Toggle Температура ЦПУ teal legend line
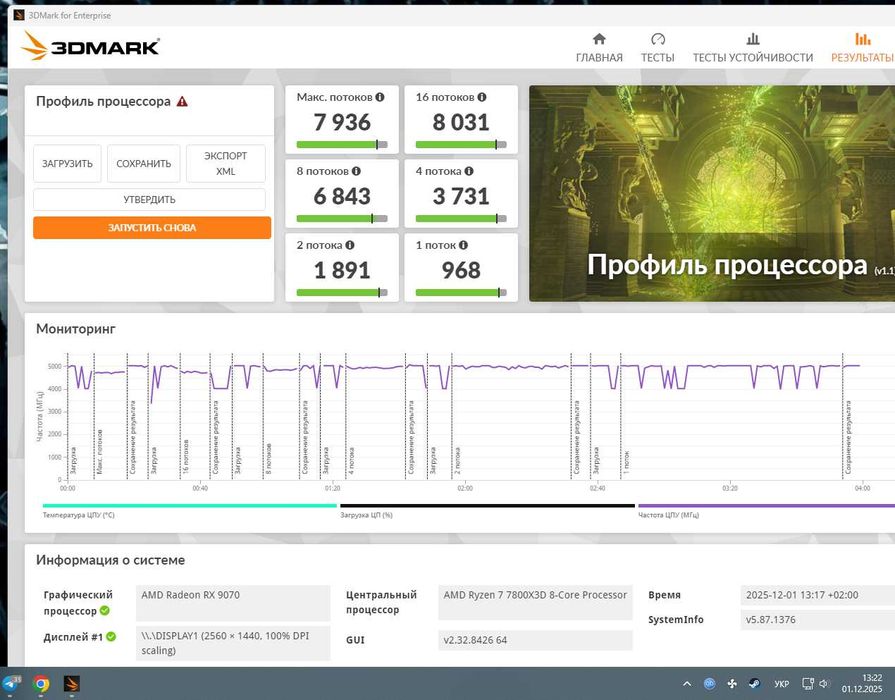The height and width of the screenshot is (700, 895). [x=190, y=506]
